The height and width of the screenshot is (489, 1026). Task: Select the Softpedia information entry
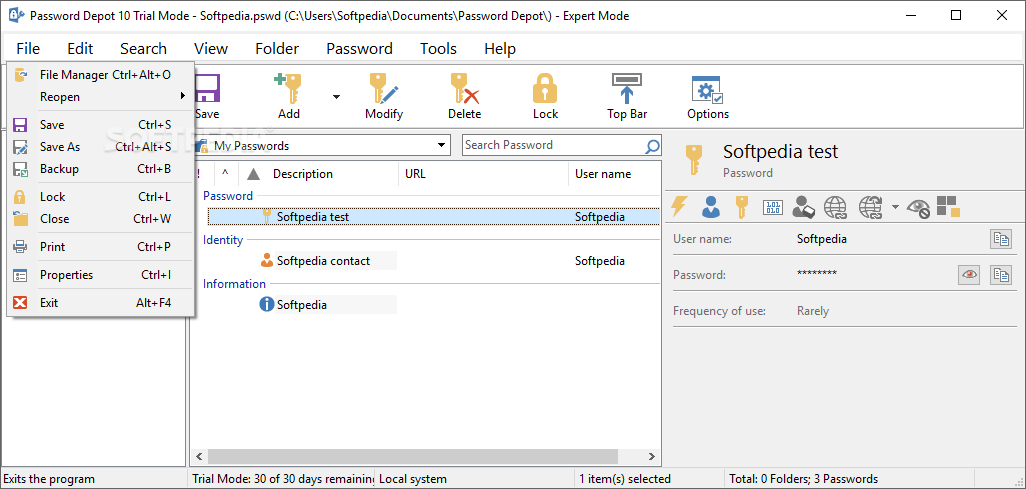pos(302,304)
